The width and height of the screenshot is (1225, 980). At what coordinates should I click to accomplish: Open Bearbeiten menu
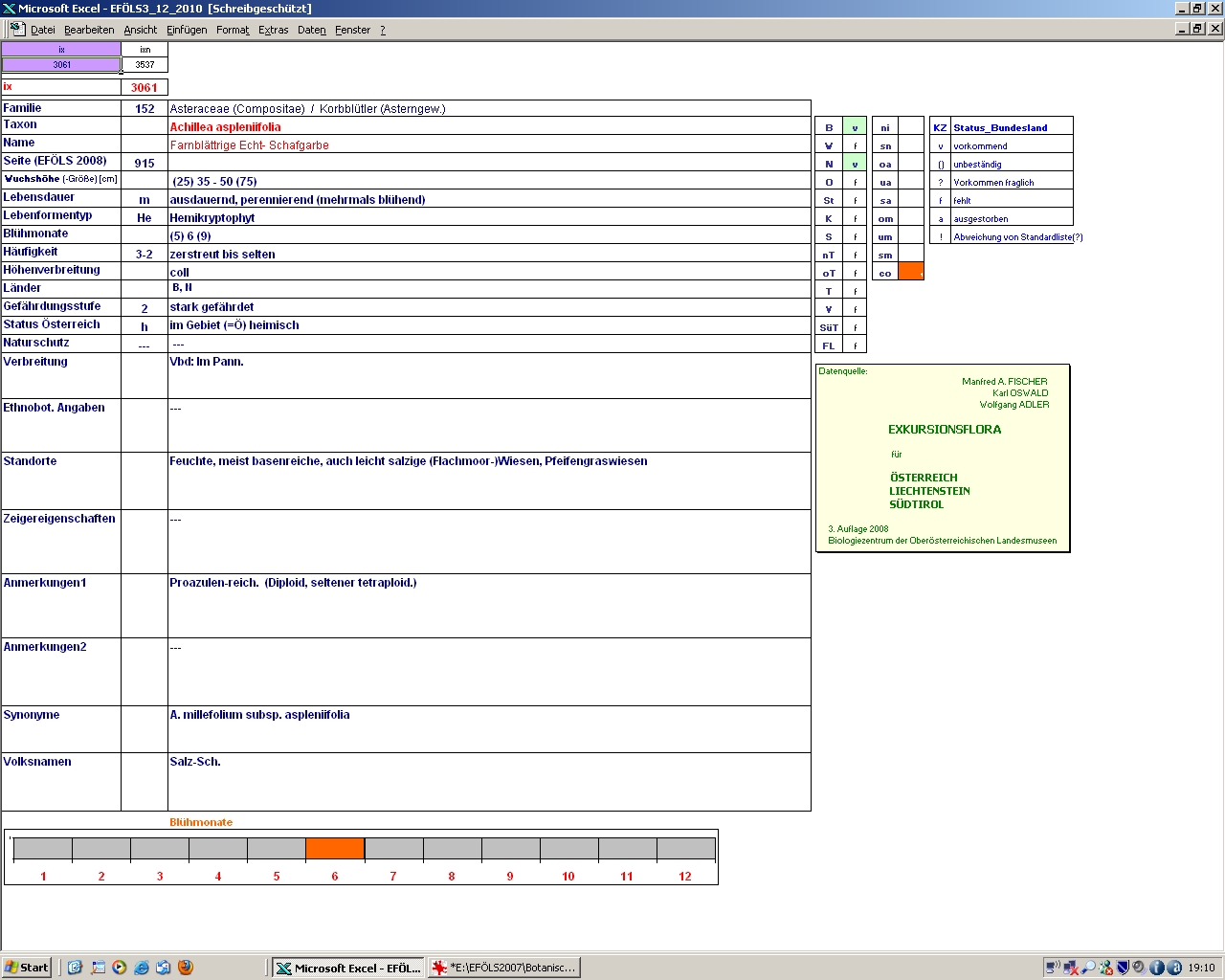[89, 30]
